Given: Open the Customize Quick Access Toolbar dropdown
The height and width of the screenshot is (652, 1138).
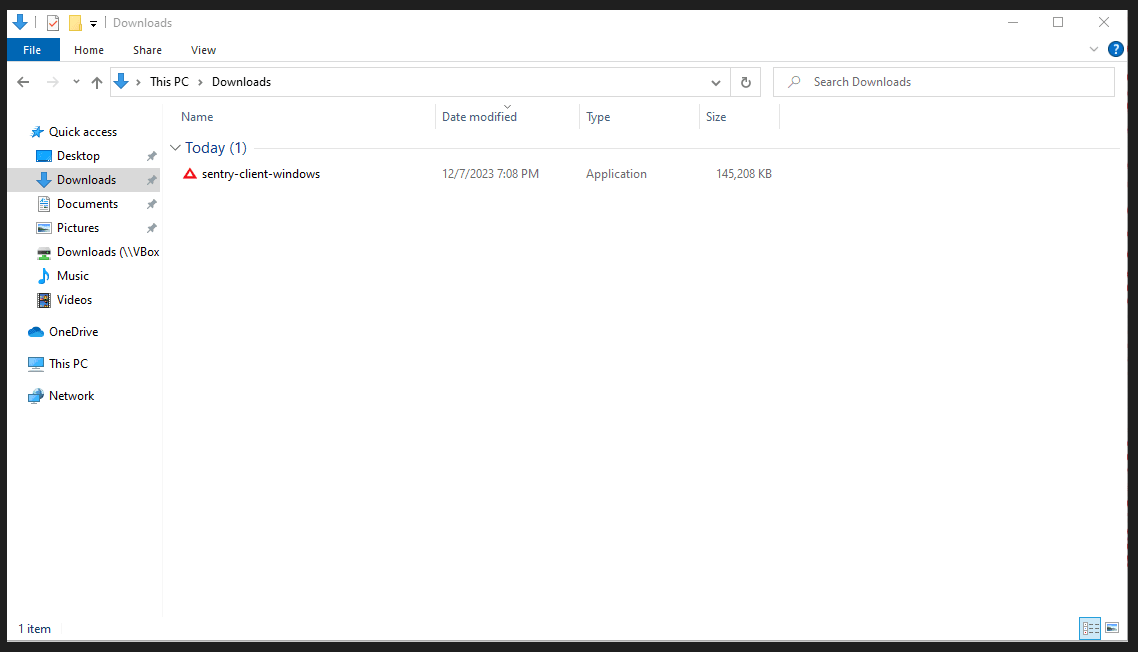Looking at the screenshot, I should coord(94,24).
